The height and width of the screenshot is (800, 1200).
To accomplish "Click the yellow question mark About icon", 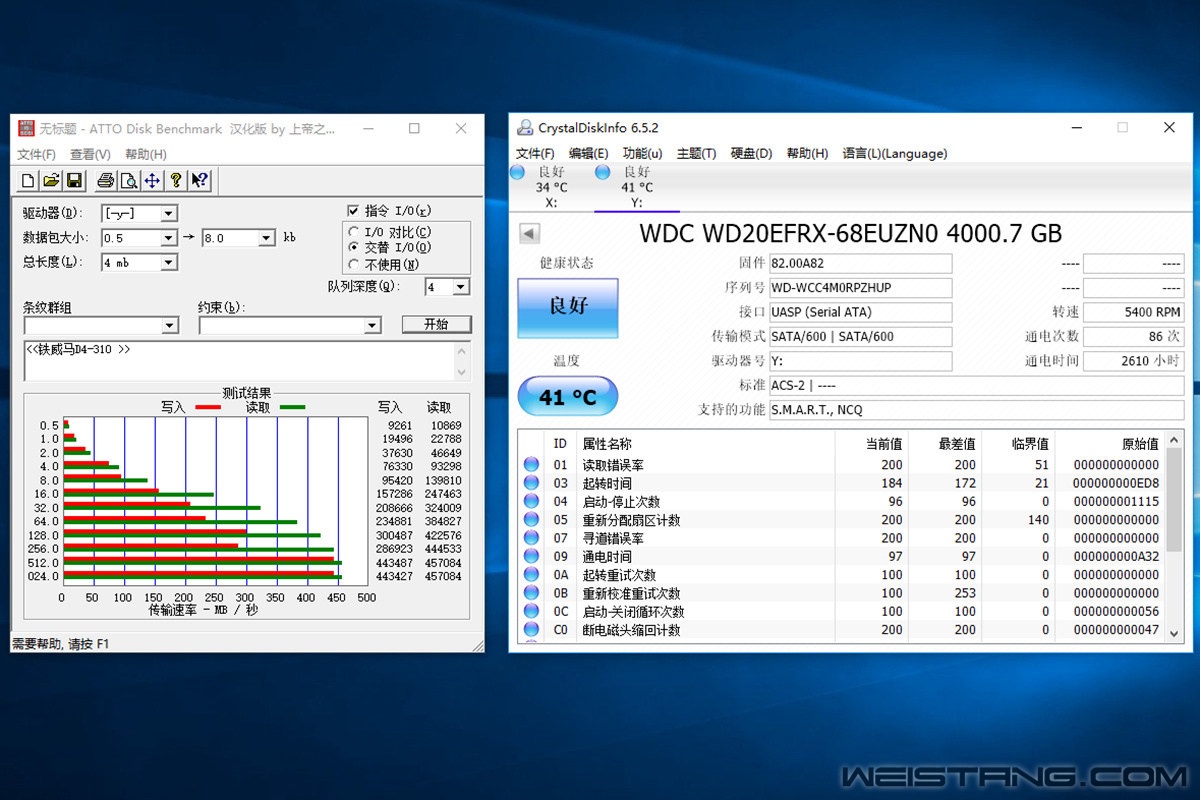I will point(176,180).
